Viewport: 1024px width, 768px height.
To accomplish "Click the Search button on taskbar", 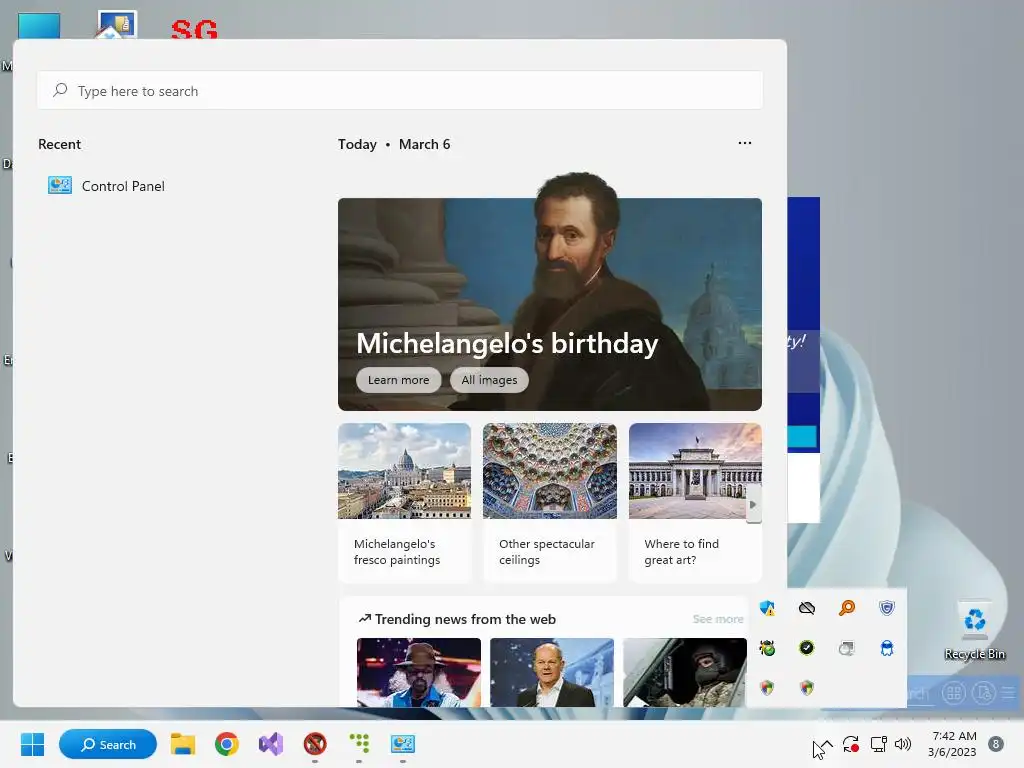I will tap(108, 744).
